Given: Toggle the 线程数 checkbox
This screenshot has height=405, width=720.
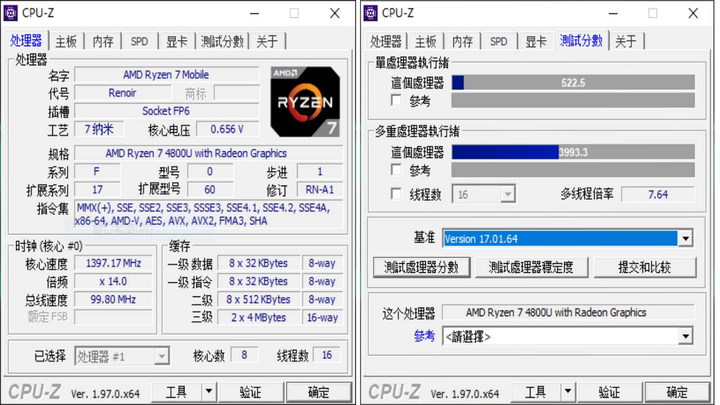Looking at the screenshot, I should (396, 194).
